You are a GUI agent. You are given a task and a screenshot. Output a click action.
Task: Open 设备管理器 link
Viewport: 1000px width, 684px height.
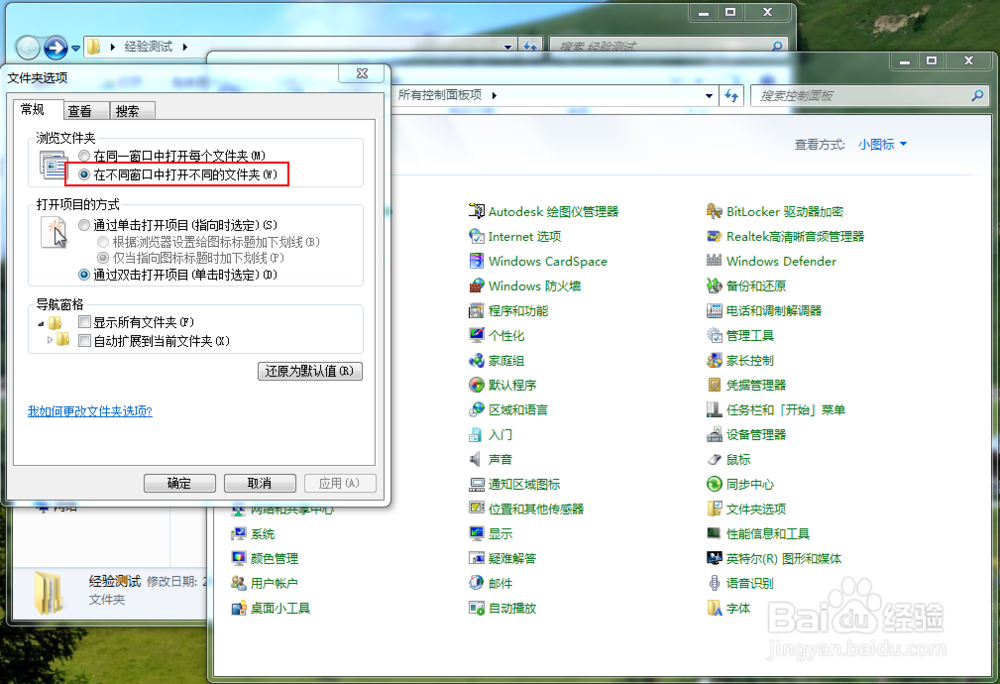756,435
